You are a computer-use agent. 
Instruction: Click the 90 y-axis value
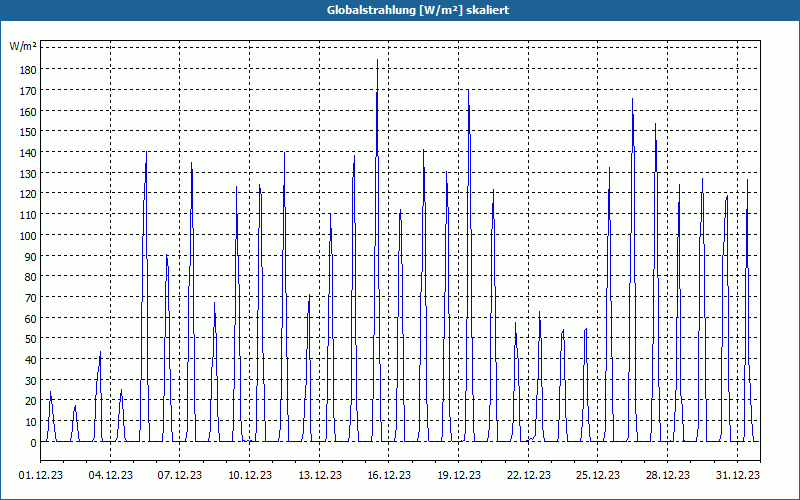30,256
